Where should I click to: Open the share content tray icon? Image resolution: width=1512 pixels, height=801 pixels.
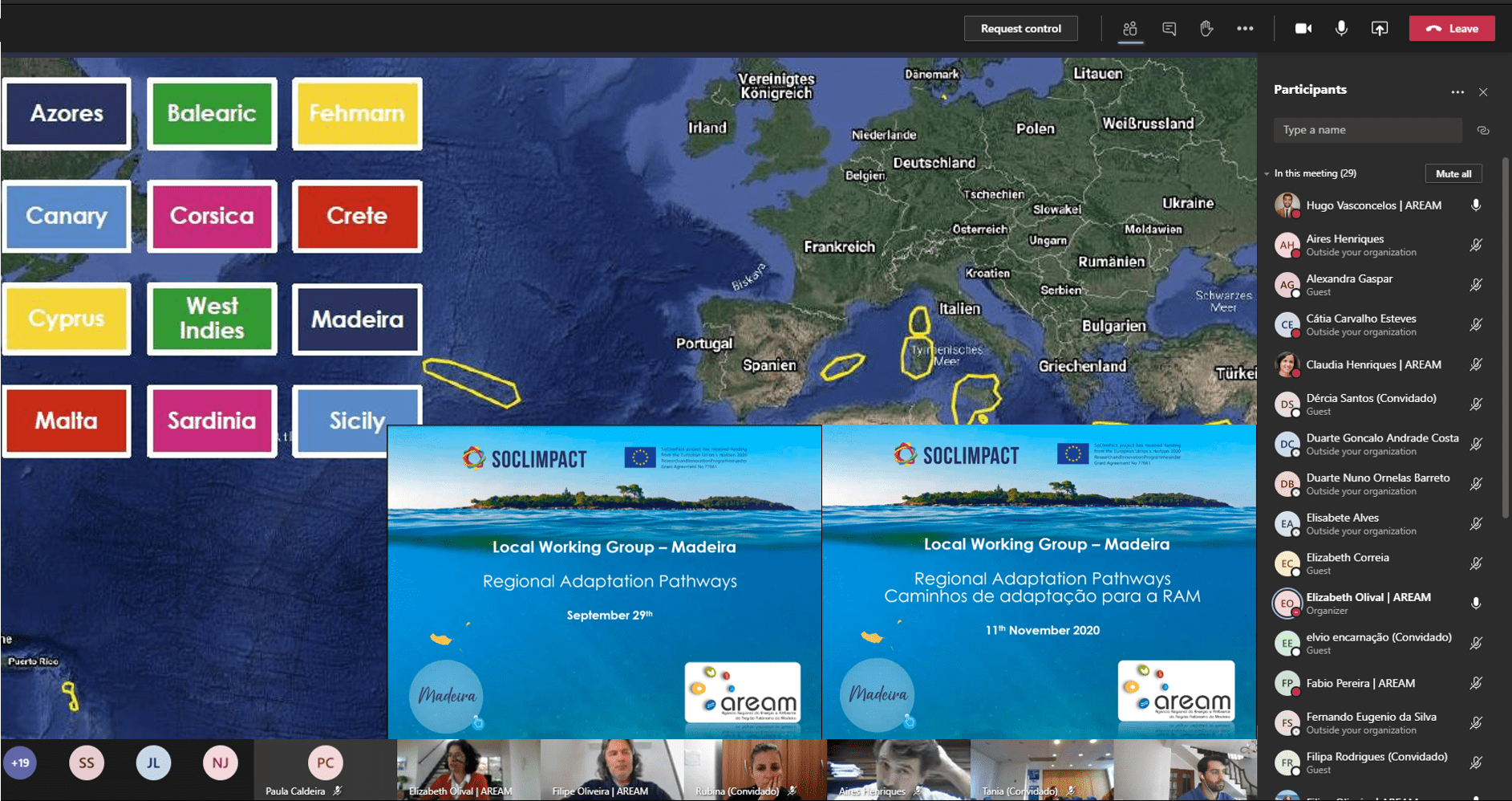(1379, 29)
